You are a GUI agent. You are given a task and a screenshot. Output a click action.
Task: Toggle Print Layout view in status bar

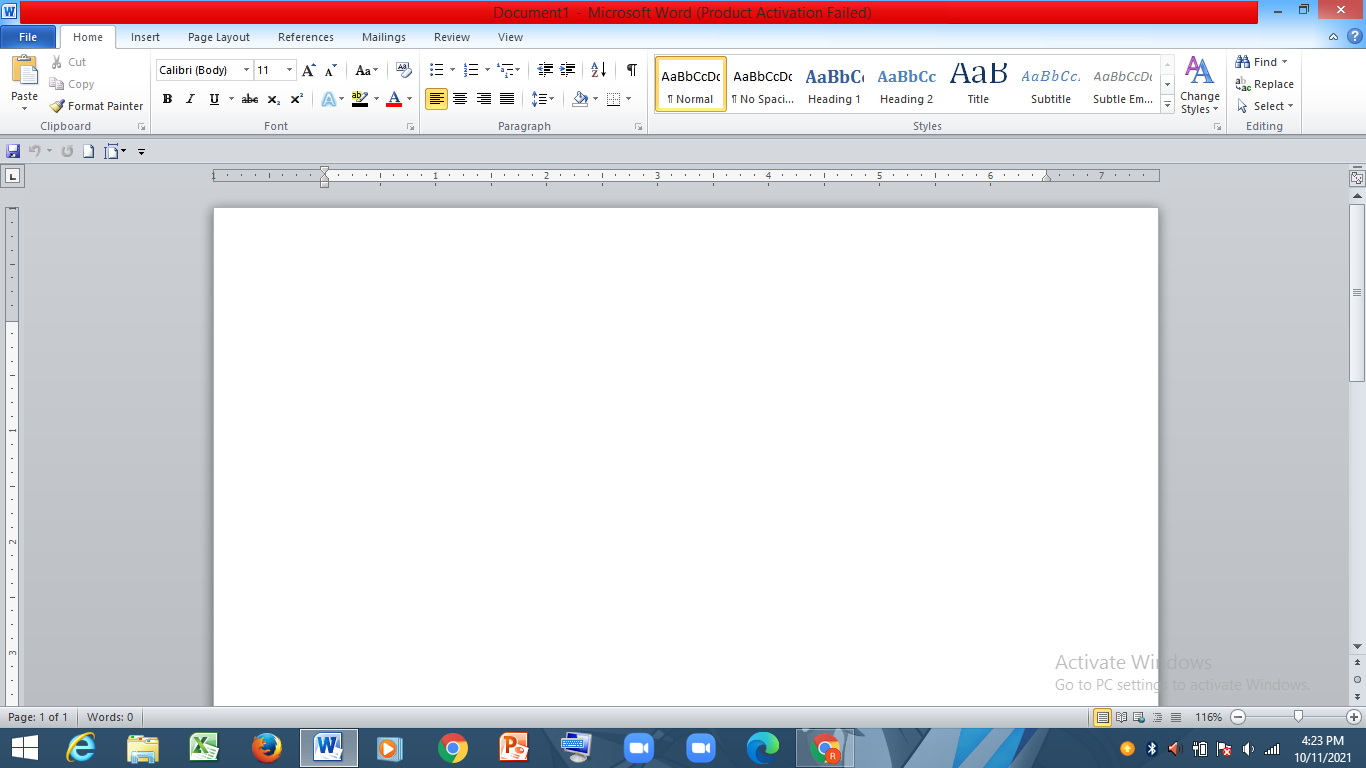point(1102,717)
